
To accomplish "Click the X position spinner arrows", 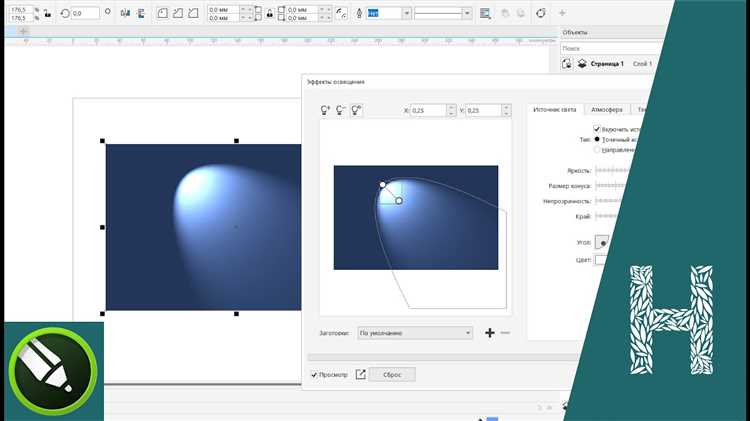I will [451, 111].
